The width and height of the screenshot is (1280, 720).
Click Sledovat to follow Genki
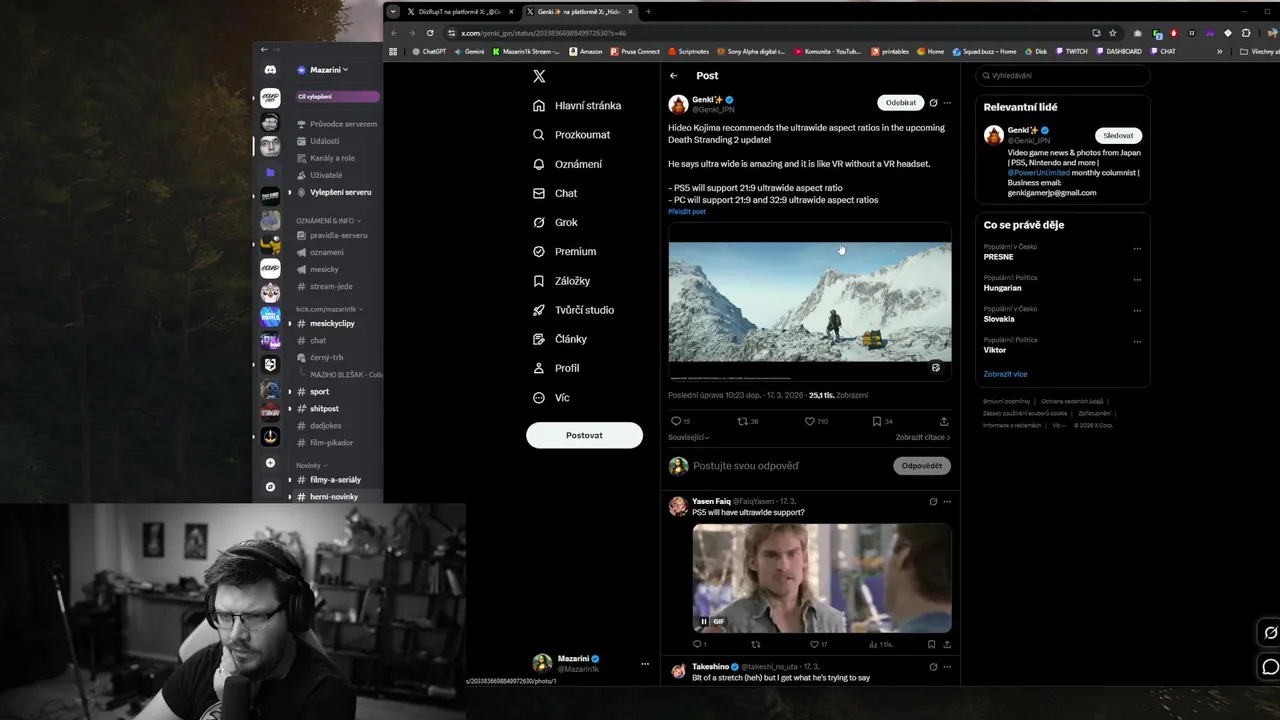tap(1118, 135)
